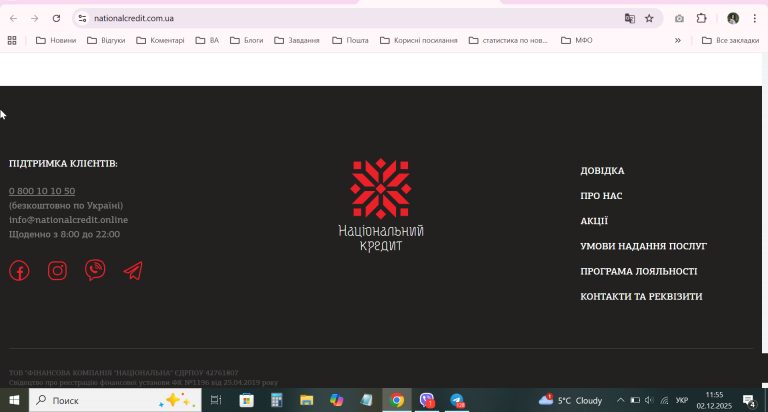Open the Extensions puzzle icon
The image size is (768, 412).
pyautogui.click(x=701, y=18)
